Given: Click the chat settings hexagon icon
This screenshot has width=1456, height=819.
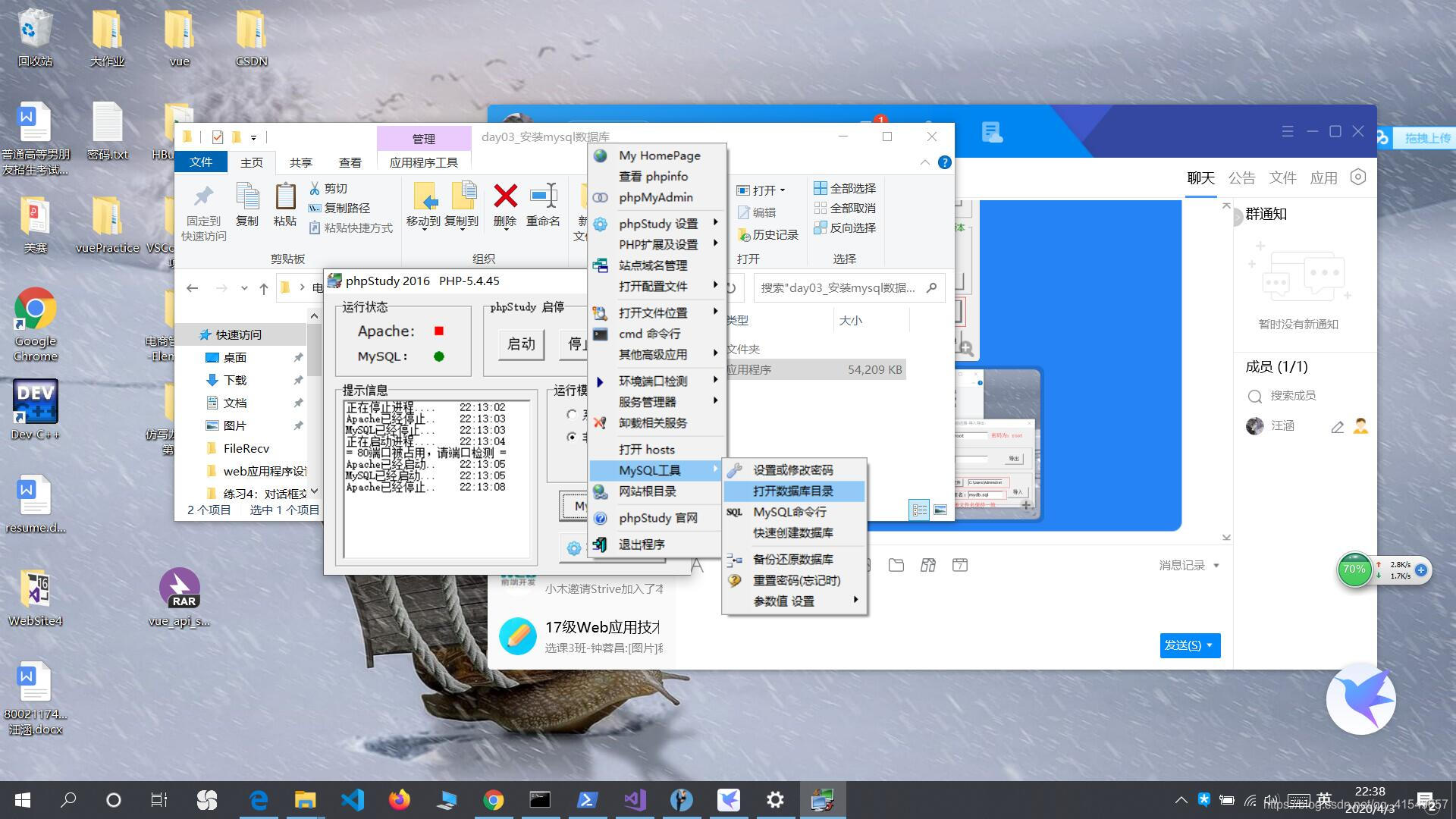Looking at the screenshot, I should pyautogui.click(x=1358, y=177).
